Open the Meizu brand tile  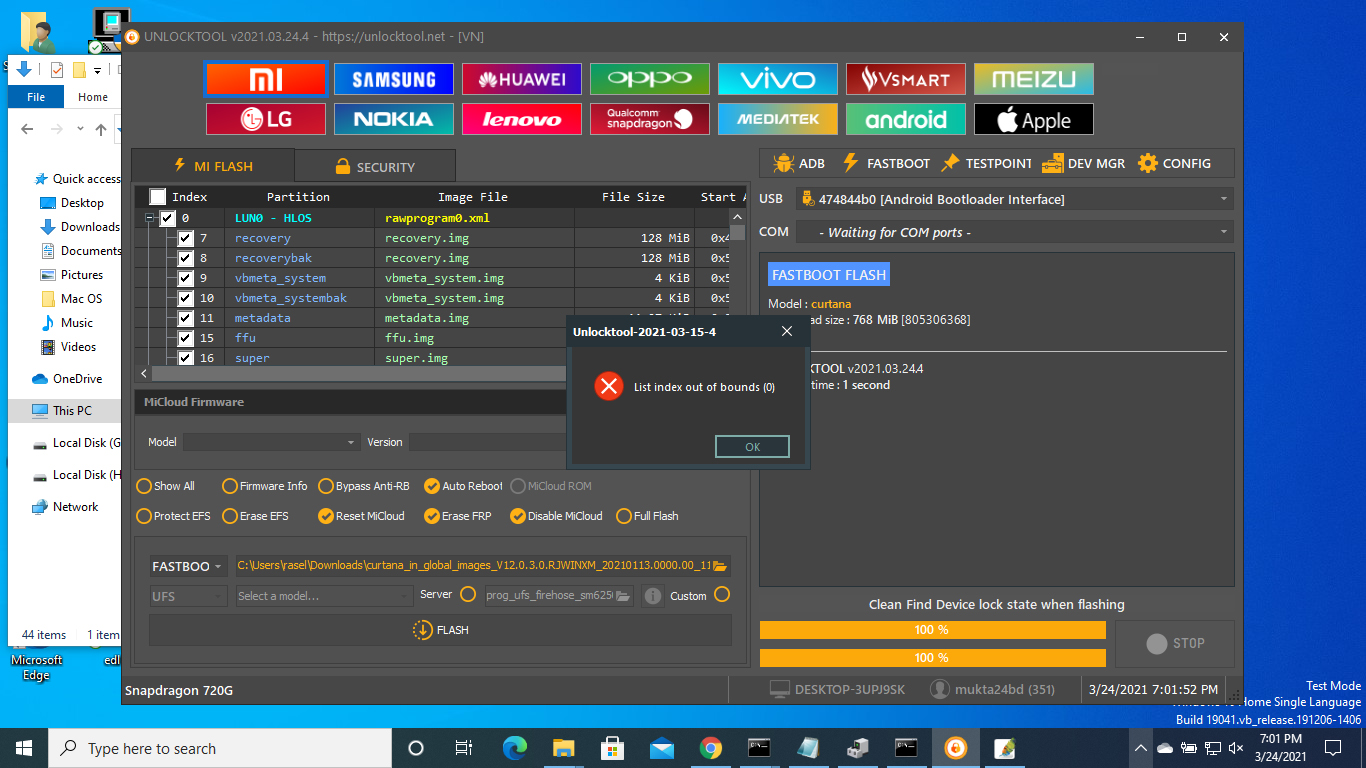tap(1034, 79)
